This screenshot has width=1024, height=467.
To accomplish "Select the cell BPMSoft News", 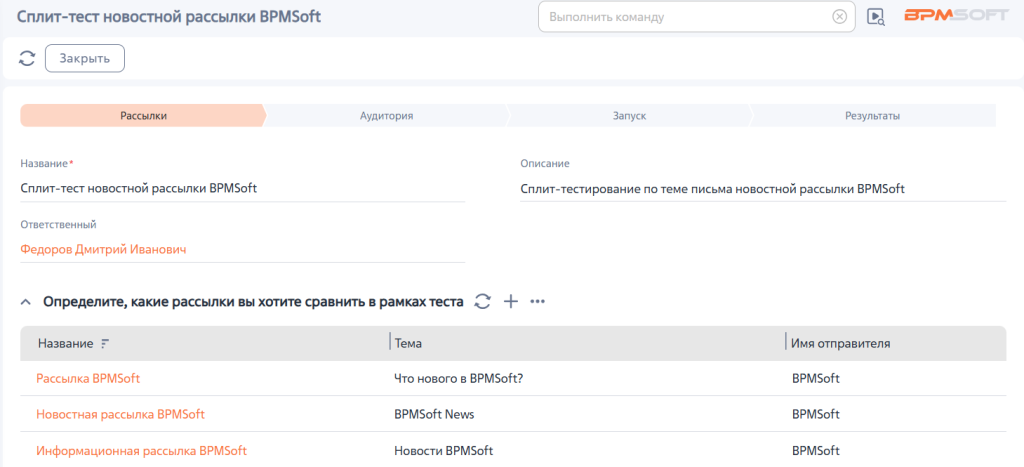I will pyautogui.click(x=434, y=414).
